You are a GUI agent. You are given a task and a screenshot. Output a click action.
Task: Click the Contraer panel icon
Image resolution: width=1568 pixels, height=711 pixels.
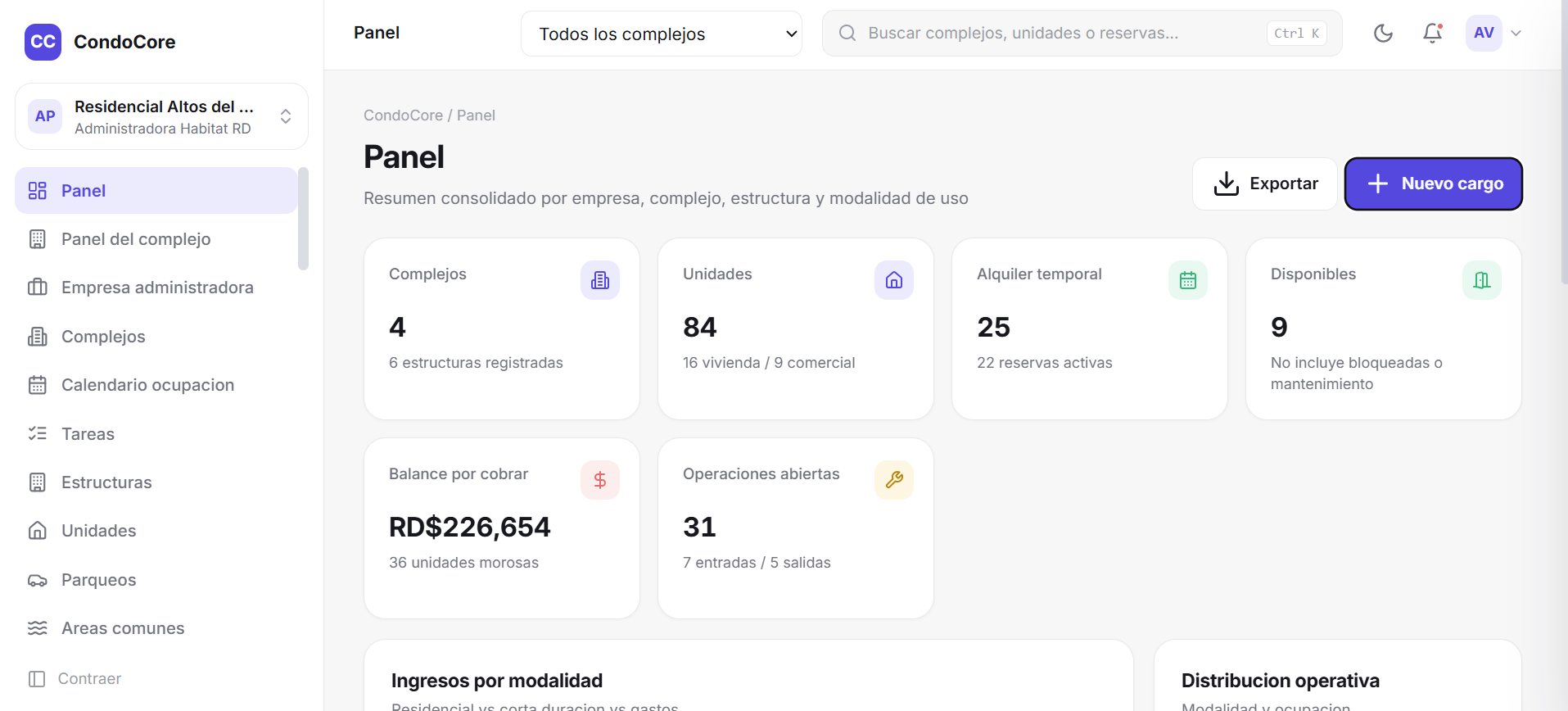tap(37, 678)
